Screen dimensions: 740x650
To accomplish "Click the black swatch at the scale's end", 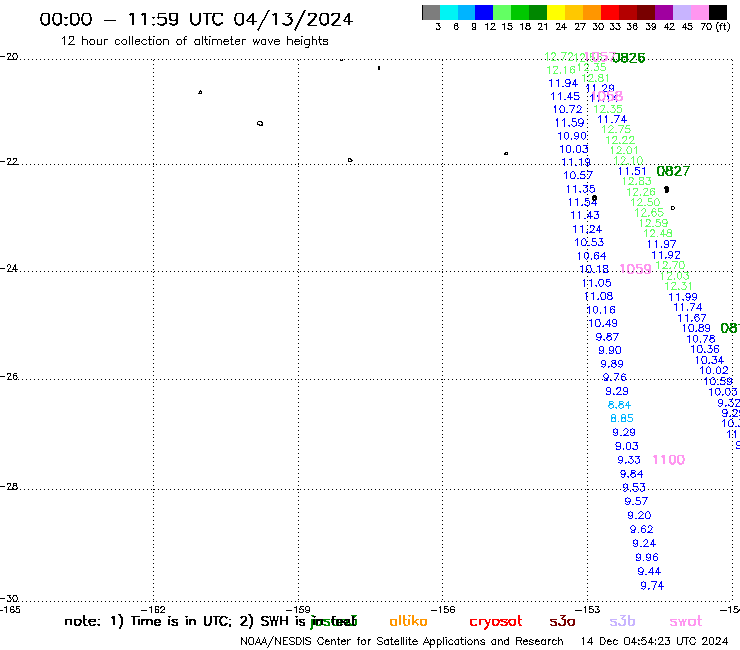I will point(718,12).
